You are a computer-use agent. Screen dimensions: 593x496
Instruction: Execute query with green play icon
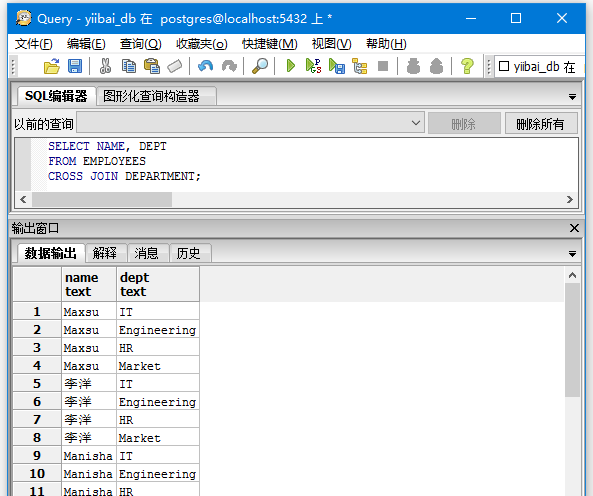click(x=290, y=67)
